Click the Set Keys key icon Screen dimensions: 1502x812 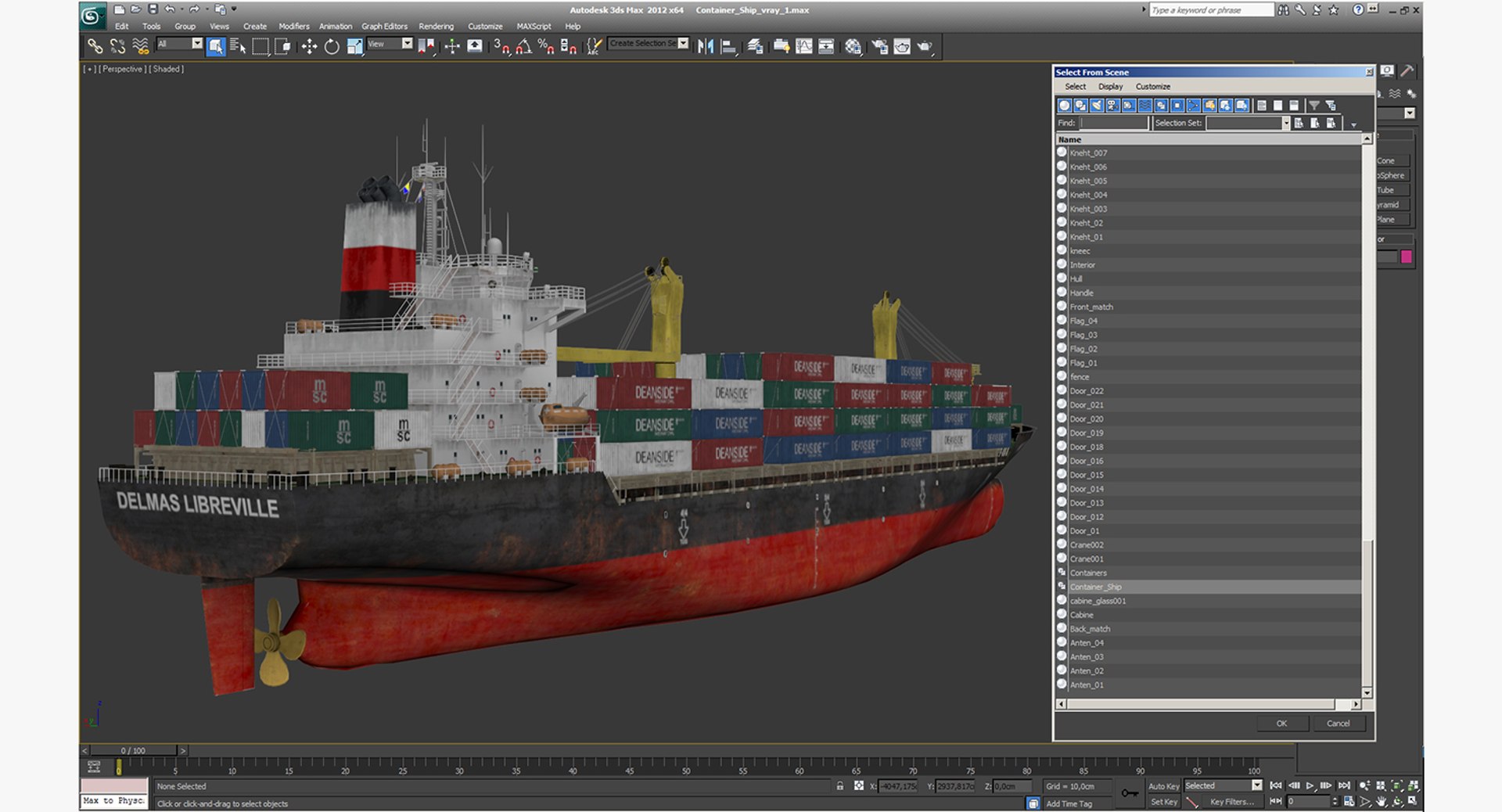1129,793
